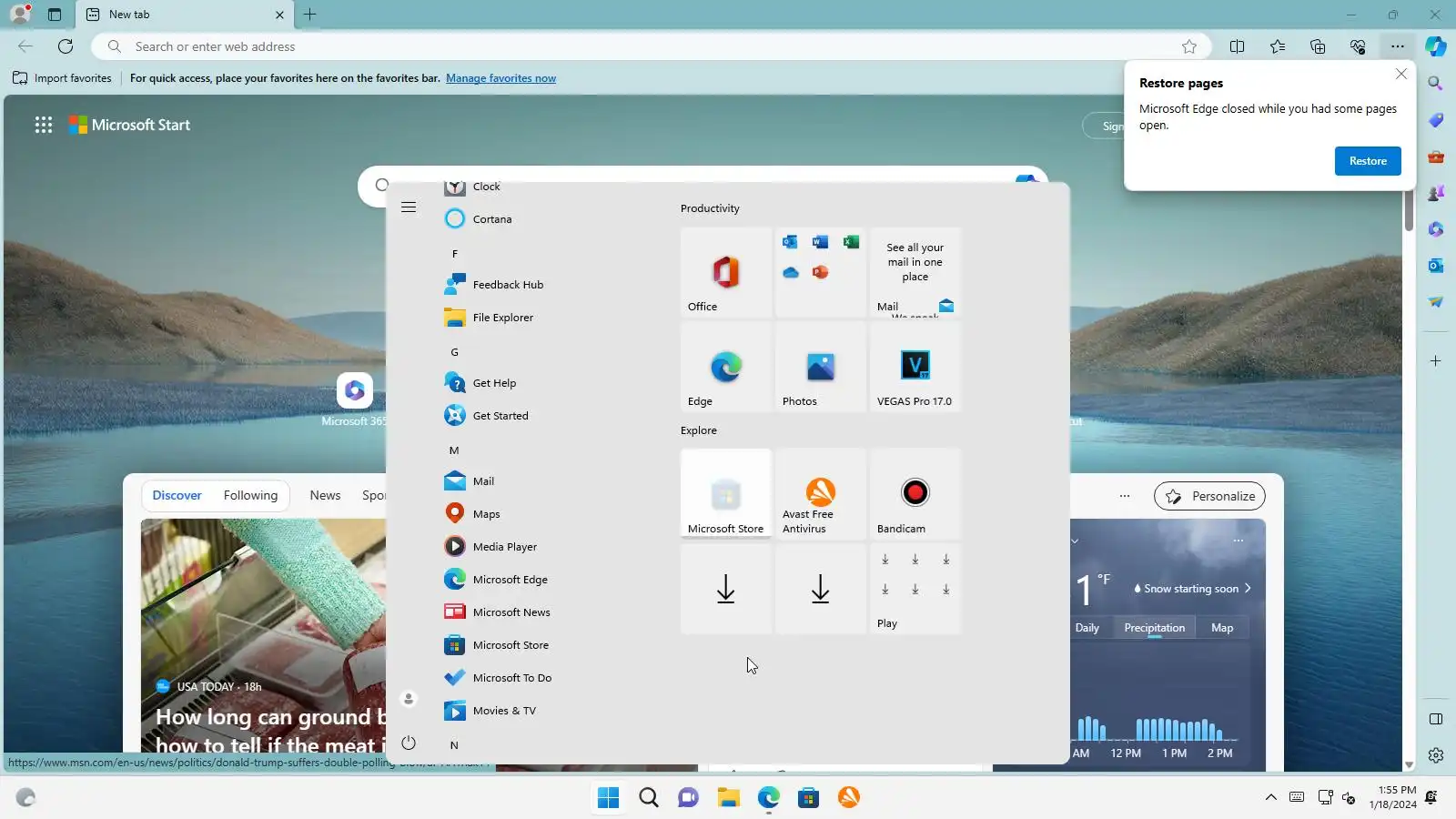Launch Movies & TV from the app list

(490, 711)
